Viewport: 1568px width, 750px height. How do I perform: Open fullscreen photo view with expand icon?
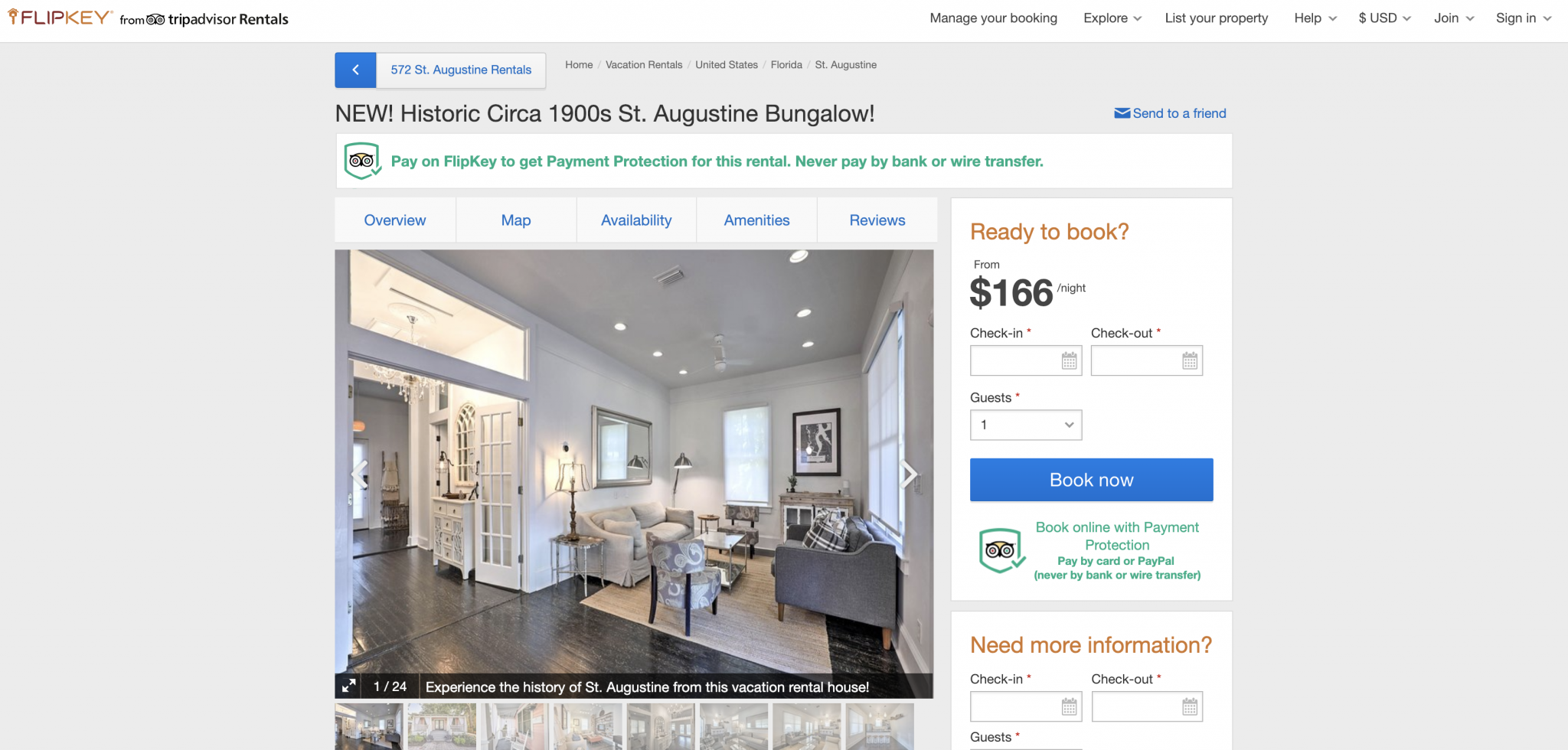click(x=349, y=686)
